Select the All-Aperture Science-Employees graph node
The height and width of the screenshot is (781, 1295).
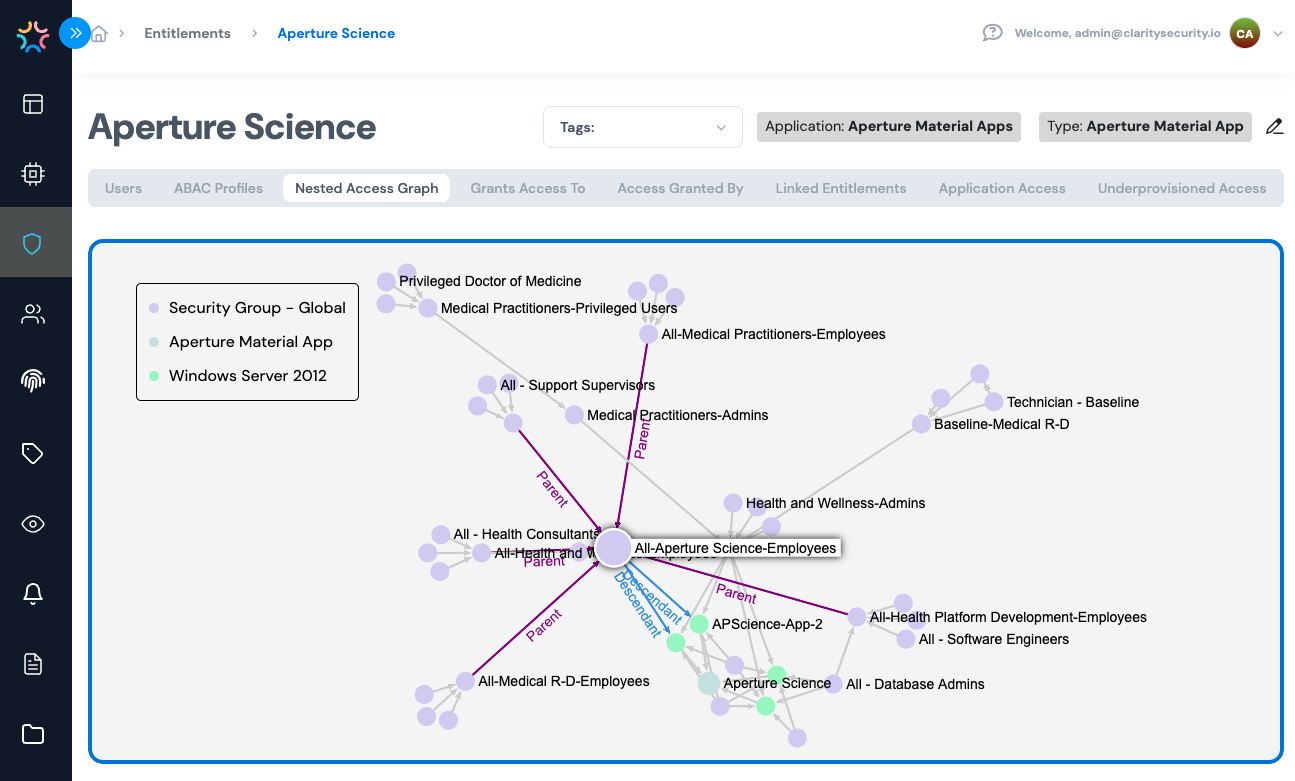pyautogui.click(x=613, y=548)
